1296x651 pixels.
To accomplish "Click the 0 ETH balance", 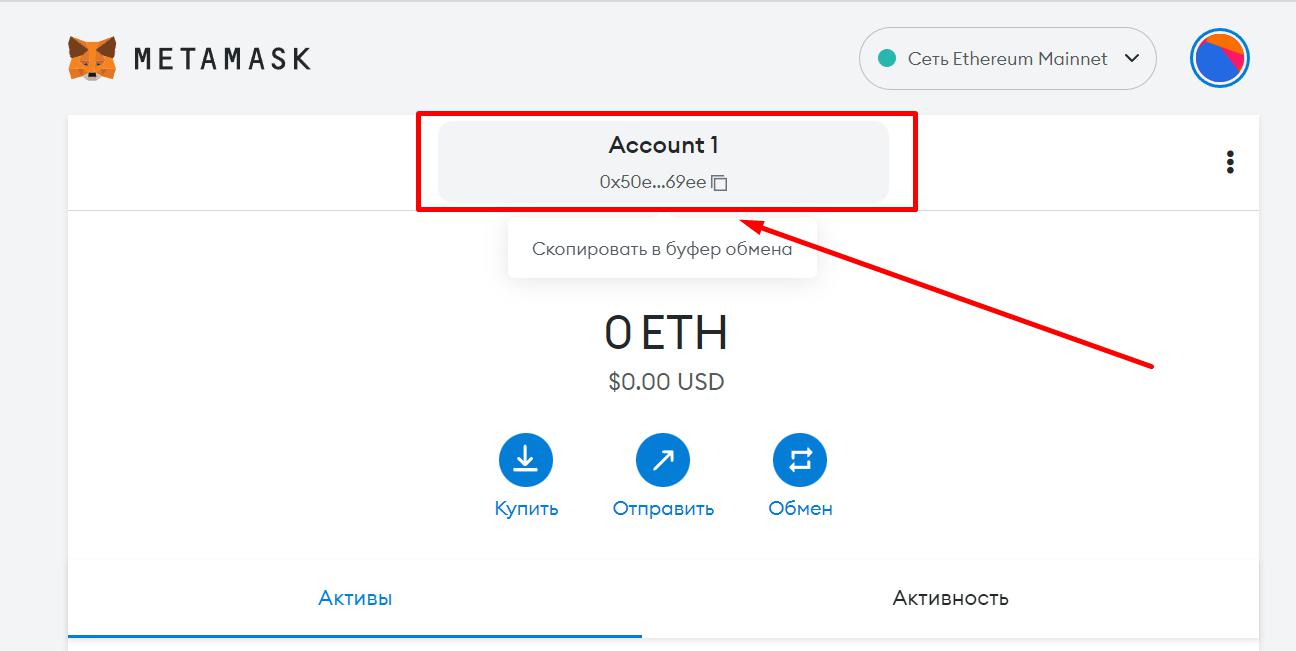I will pyautogui.click(x=666, y=333).
